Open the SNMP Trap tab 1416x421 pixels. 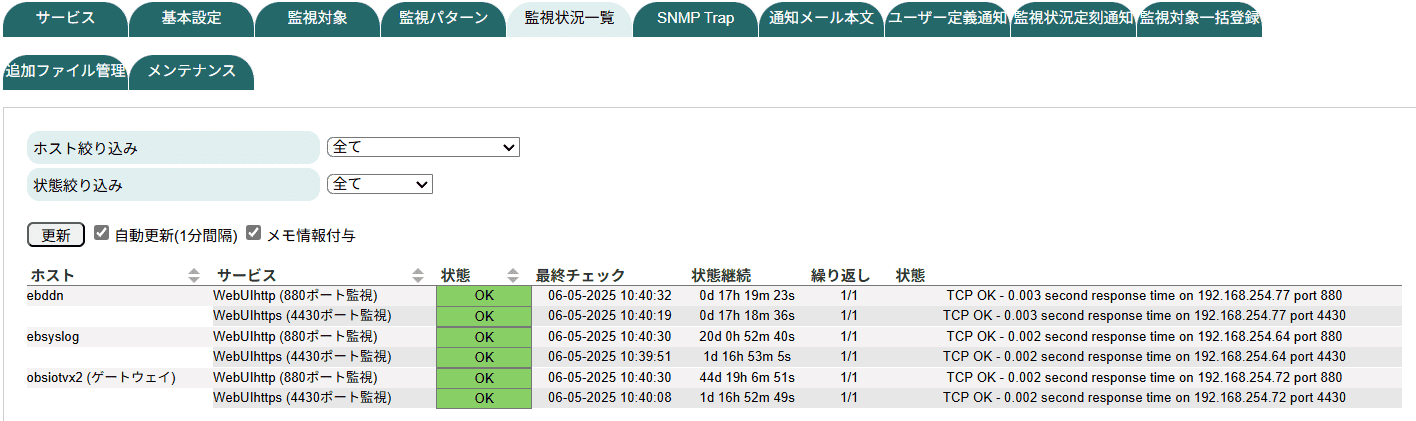[695, 19]
